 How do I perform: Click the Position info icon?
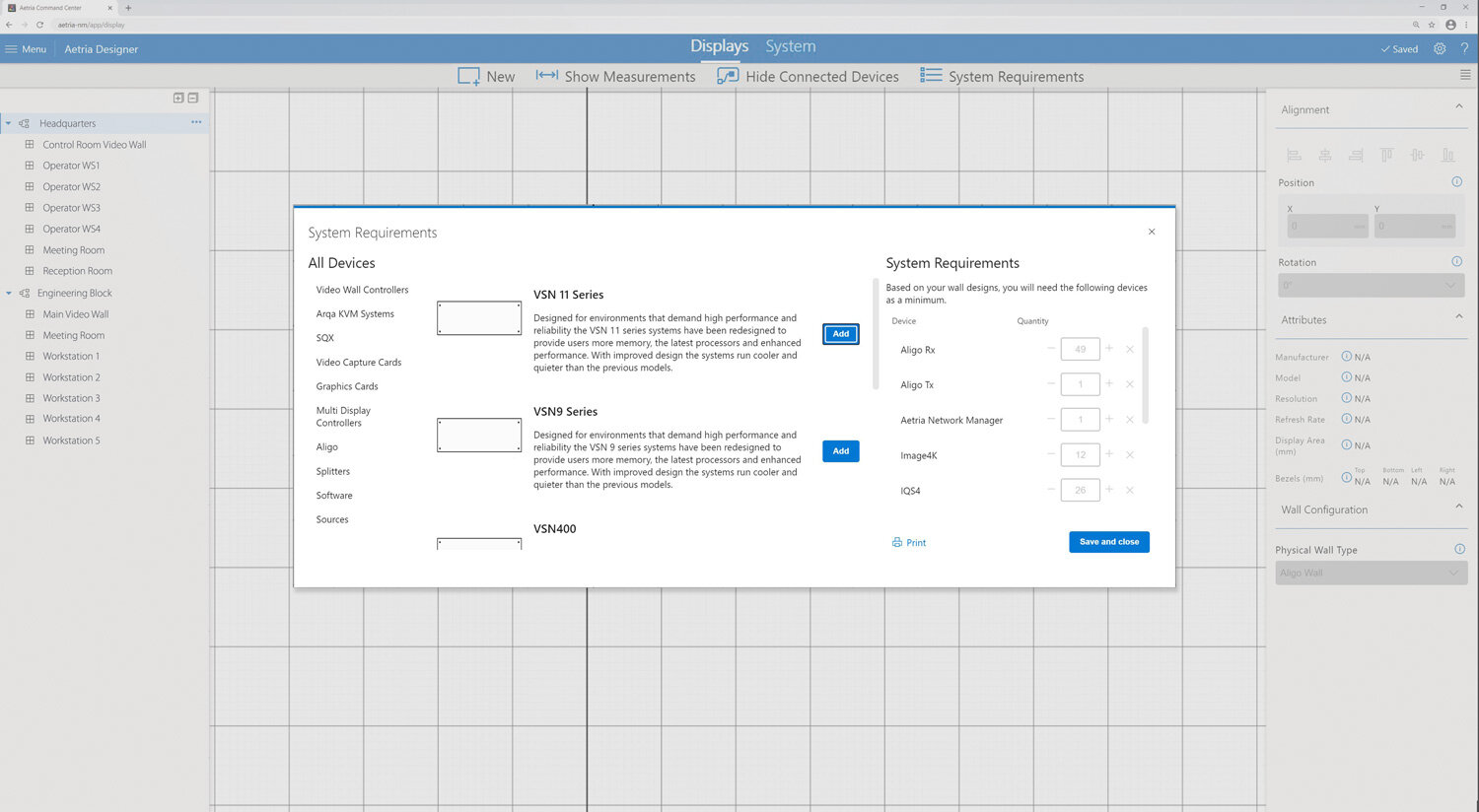[x=1457, y=182]
